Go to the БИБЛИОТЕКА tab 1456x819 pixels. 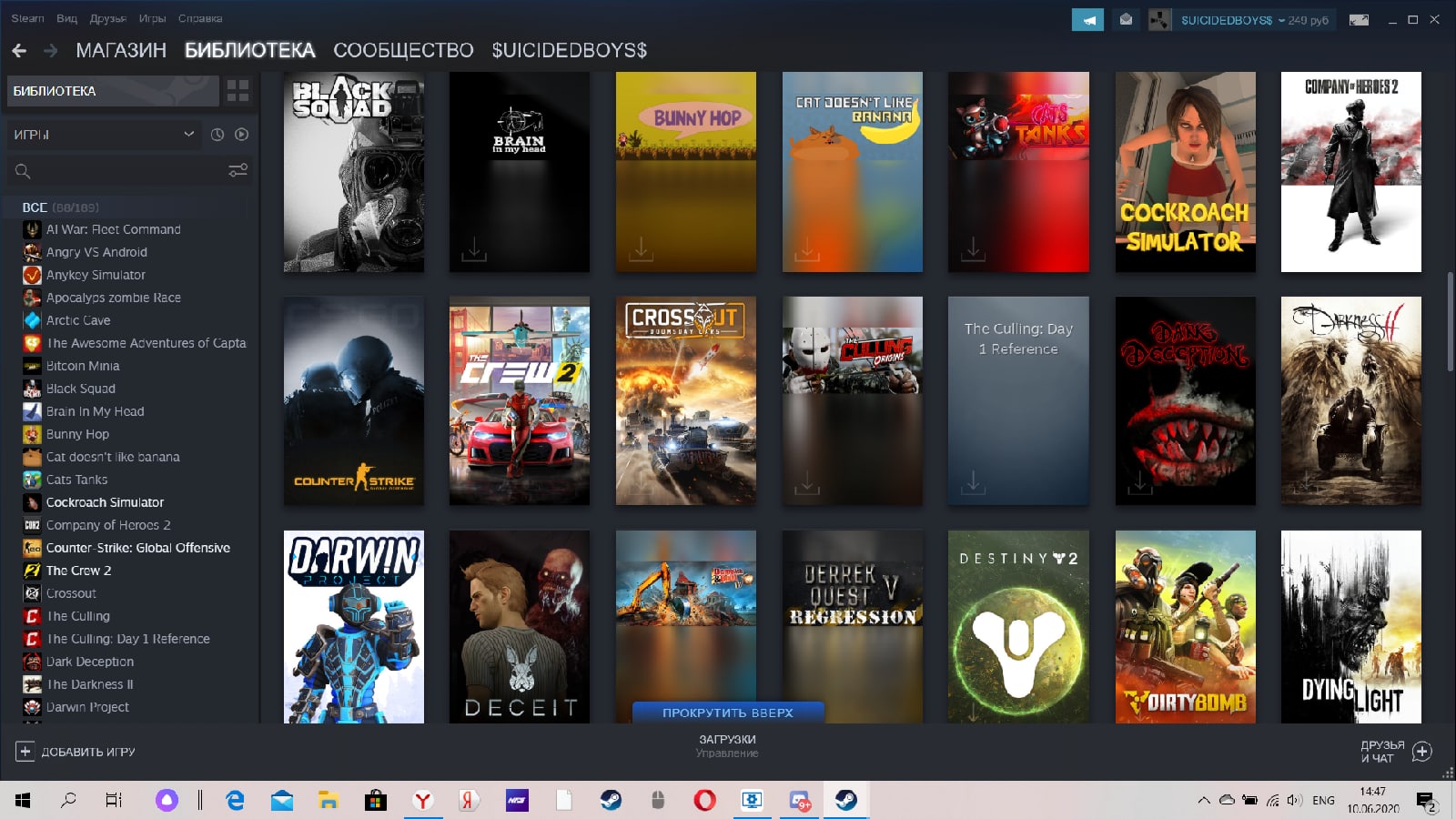pyautogui.click(x=250, y=50)
